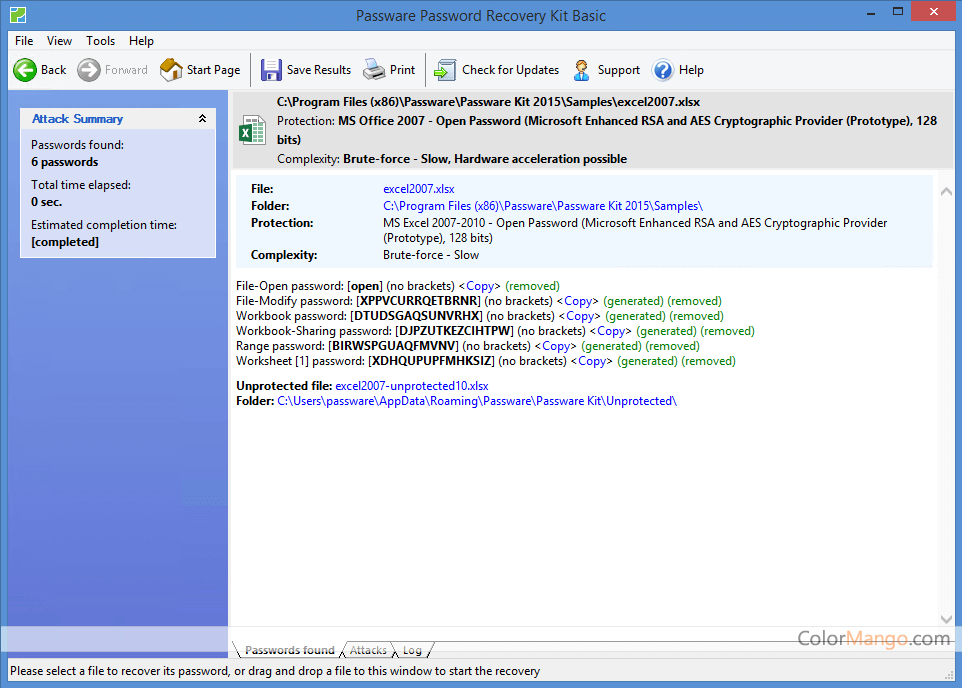Open the excel2007-unprotected10.xlsx file link
Viewport: 962px width, 688px height.
[x=411, y=386]
